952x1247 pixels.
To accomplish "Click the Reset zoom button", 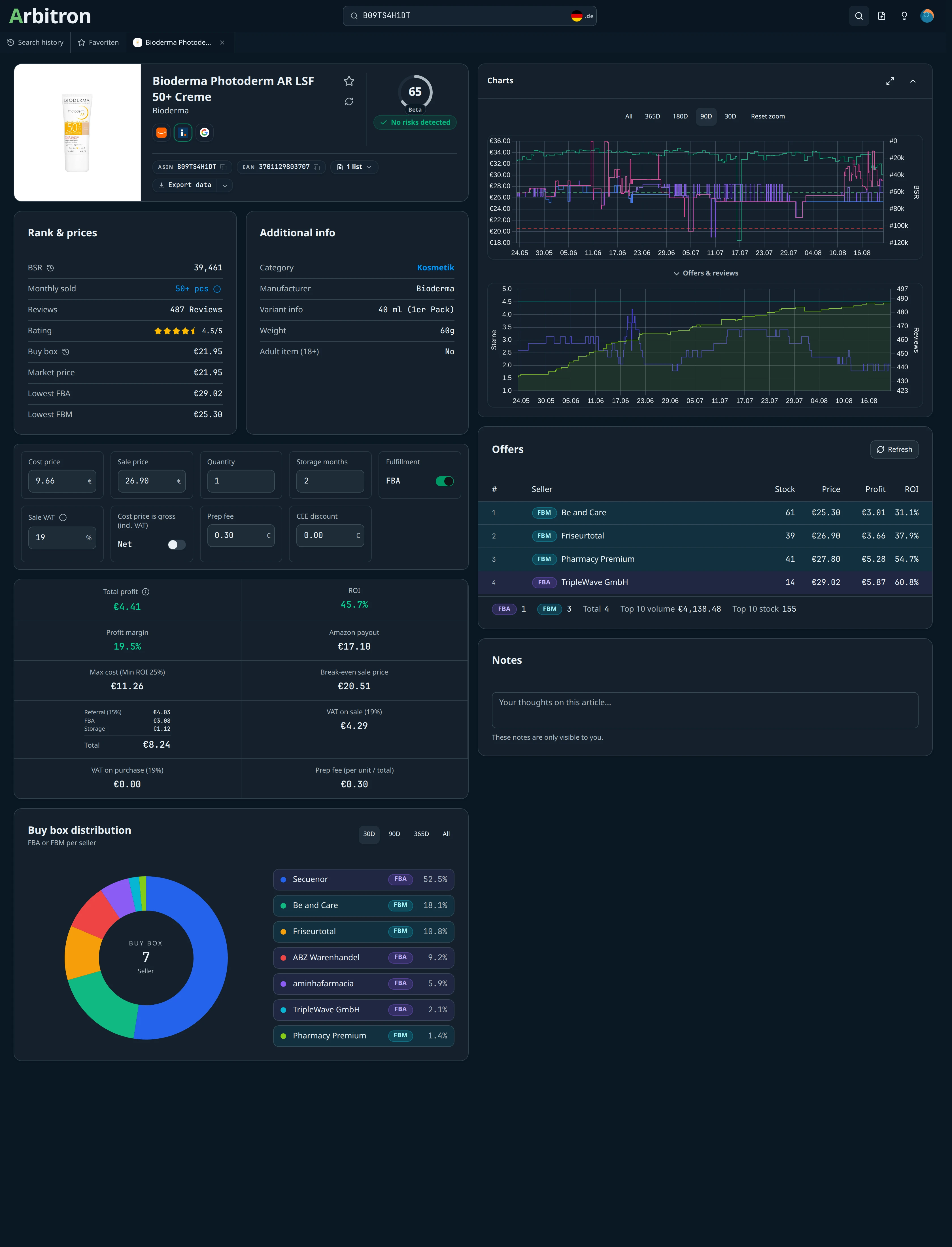I will (x=768, y=117).
